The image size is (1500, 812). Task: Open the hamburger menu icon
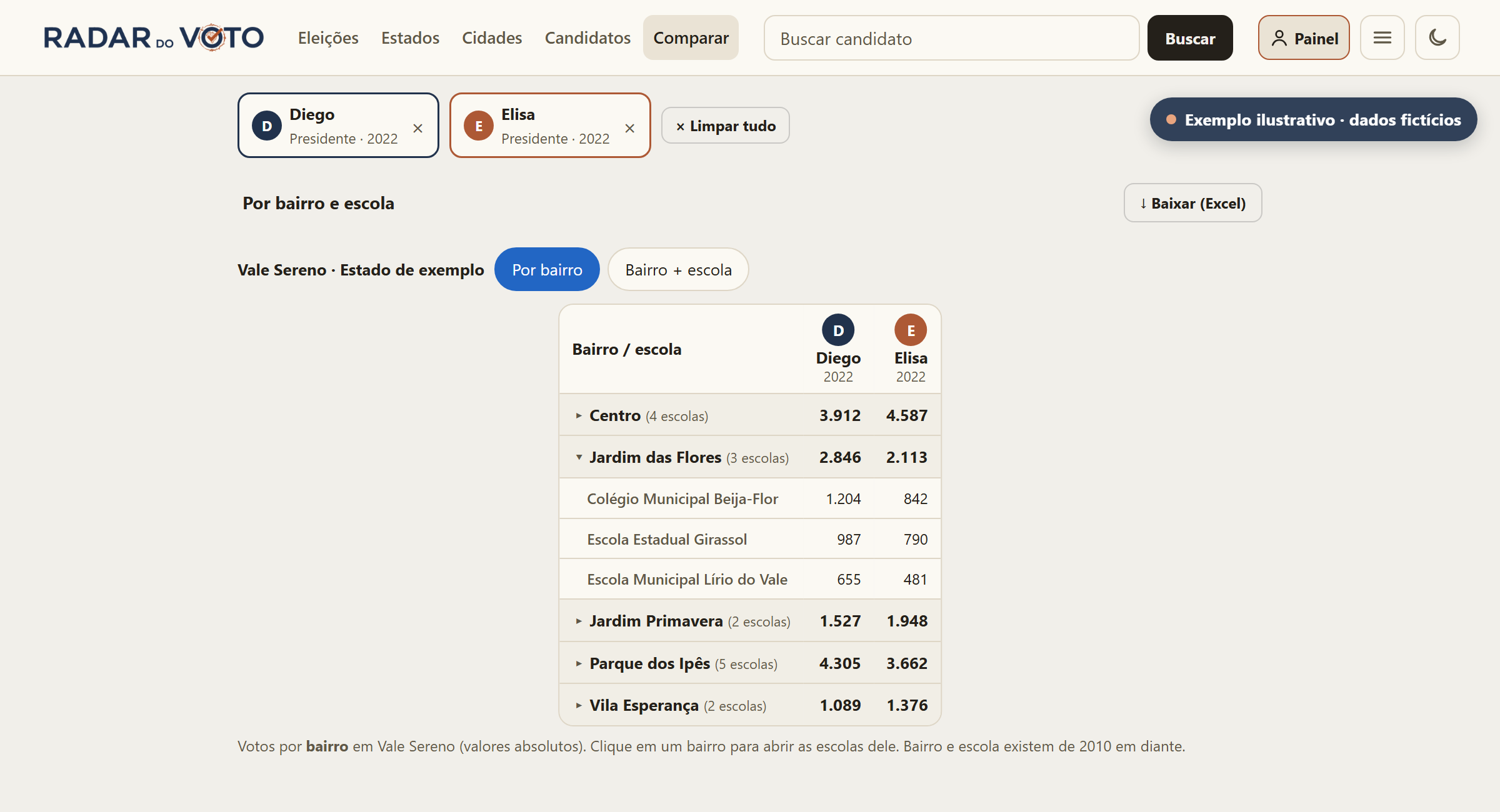click(1382, 37)
